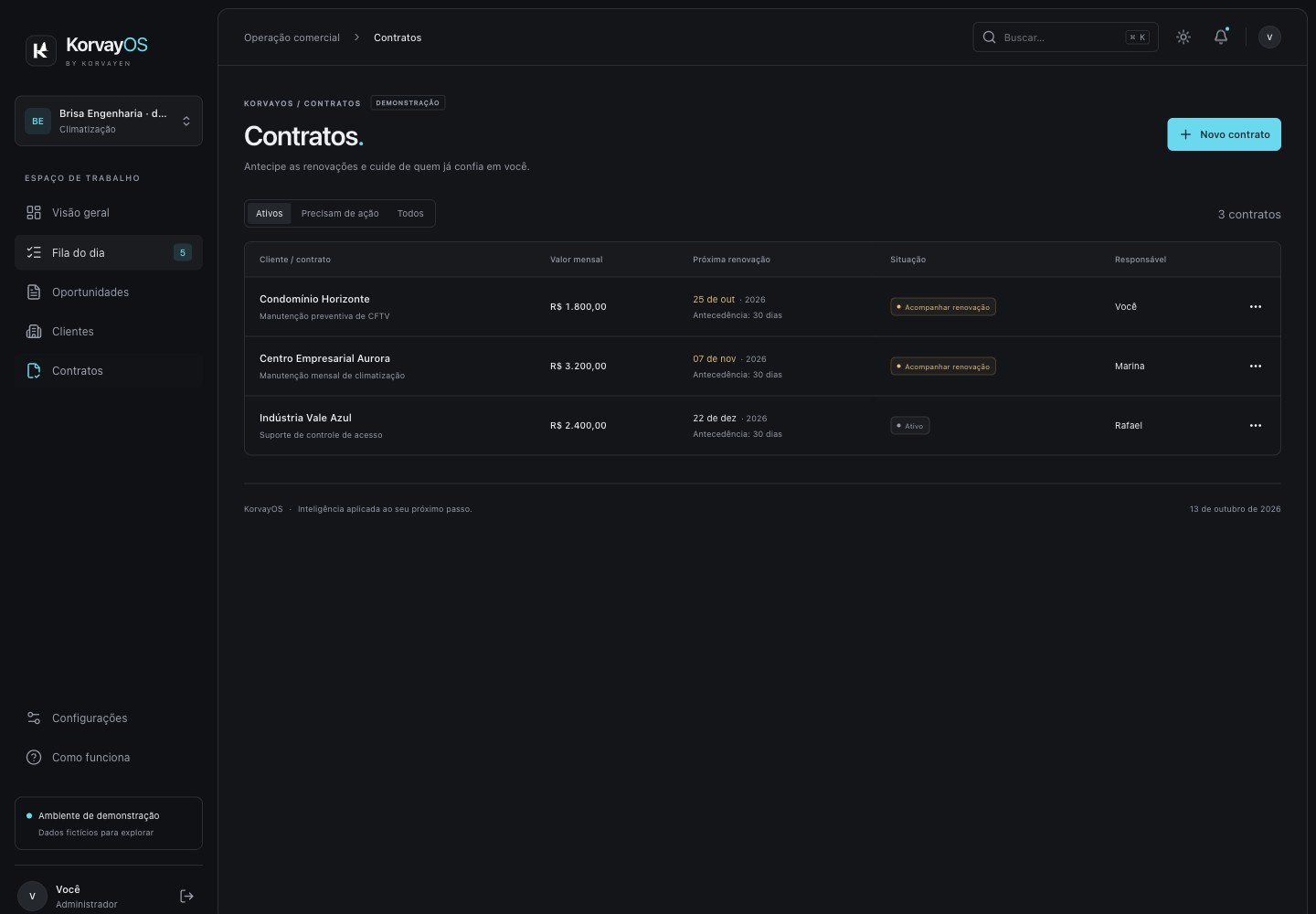The width and height of the screenshot is (1316, 914).
Task: Click the Ambiente de demonstração notice
Action: 109,824
